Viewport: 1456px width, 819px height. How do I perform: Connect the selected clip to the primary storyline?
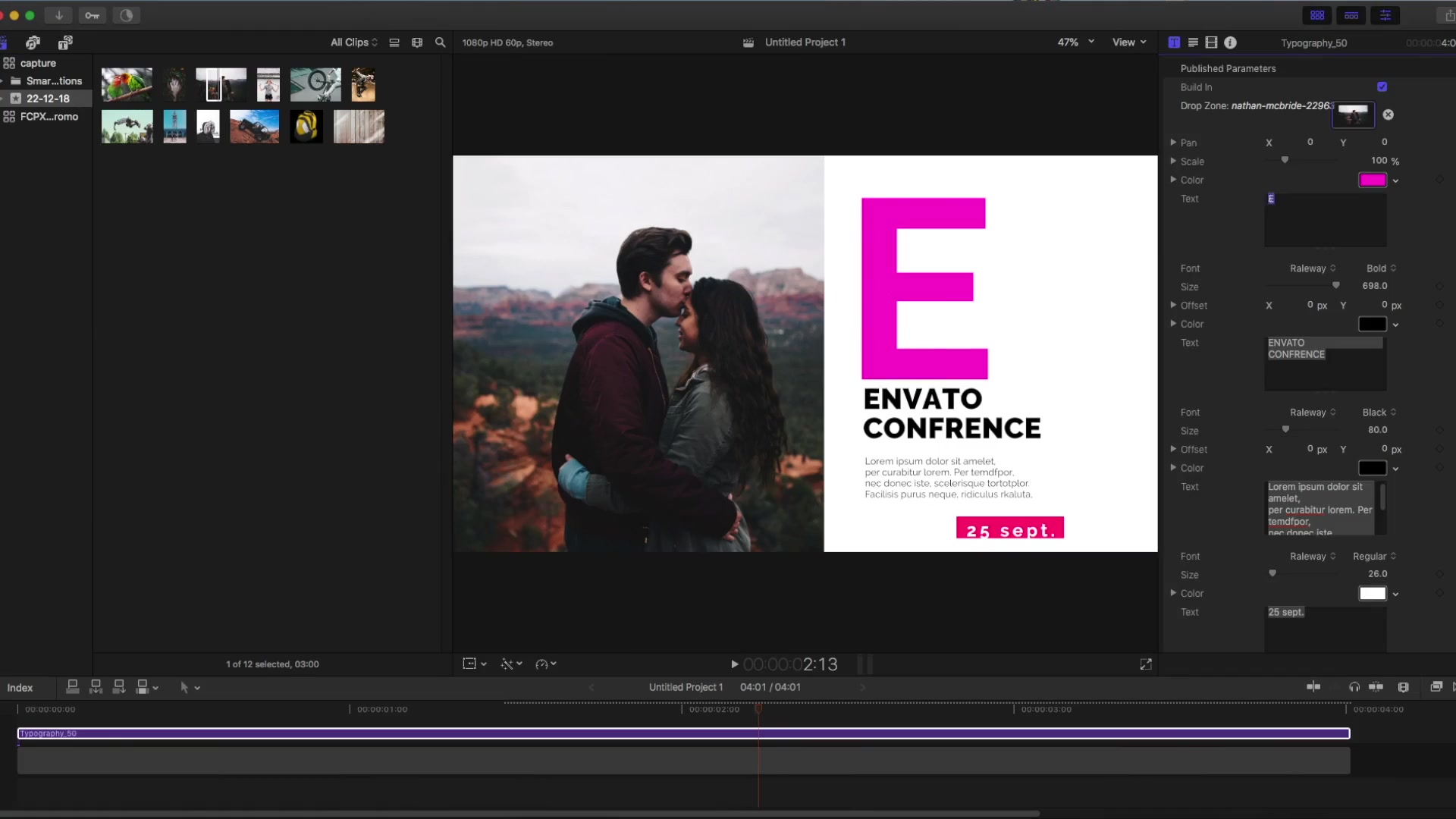73,687
